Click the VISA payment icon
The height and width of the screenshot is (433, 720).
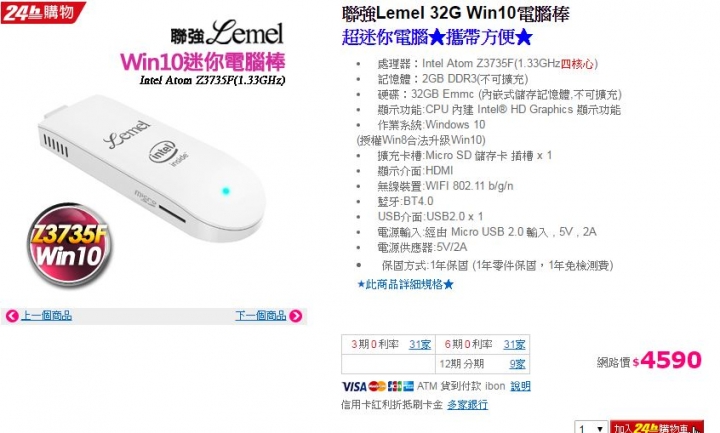point(354,387)
